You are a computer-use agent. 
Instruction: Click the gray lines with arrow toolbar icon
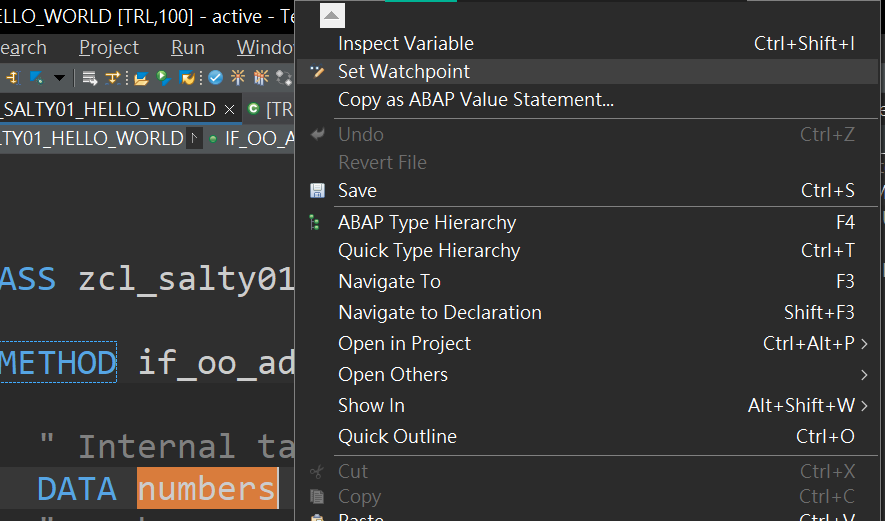coord(90,77)
